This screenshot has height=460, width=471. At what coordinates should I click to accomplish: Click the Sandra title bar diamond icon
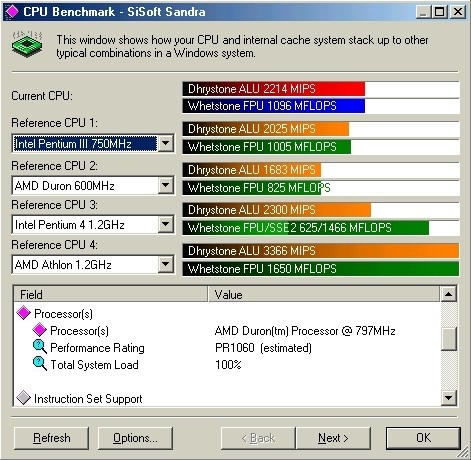point(12,11)
